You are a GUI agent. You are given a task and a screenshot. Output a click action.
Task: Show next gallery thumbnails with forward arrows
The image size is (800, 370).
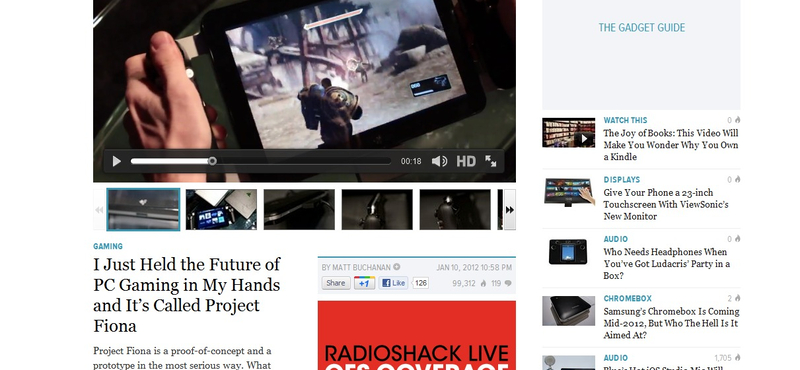coord(509,210)
